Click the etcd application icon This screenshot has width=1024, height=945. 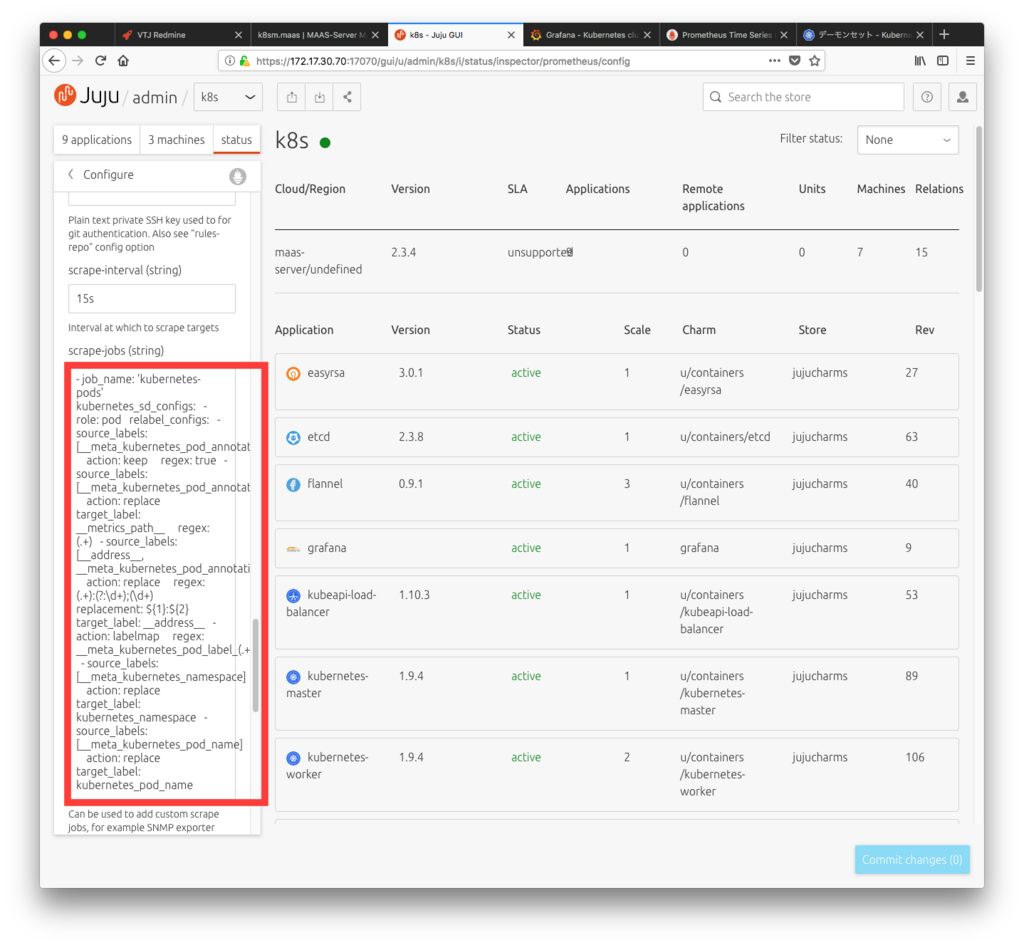(x=293, y=438)
